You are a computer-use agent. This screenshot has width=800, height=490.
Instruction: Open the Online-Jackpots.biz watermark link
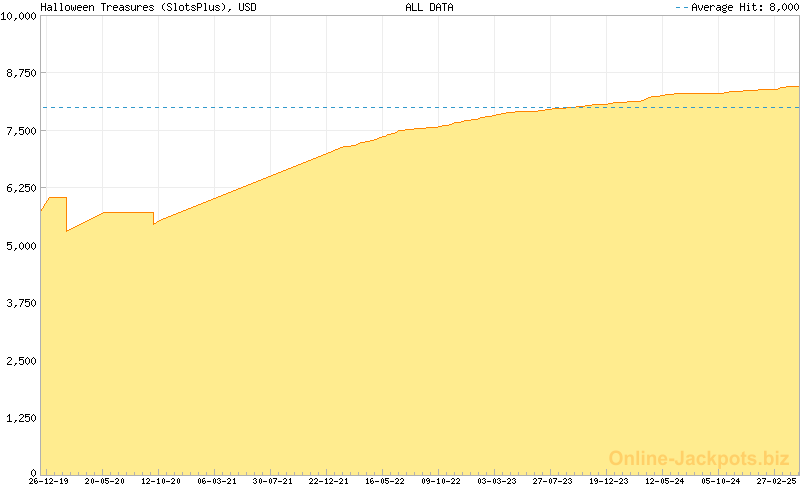pyautogui.click(x=693, y=458)
